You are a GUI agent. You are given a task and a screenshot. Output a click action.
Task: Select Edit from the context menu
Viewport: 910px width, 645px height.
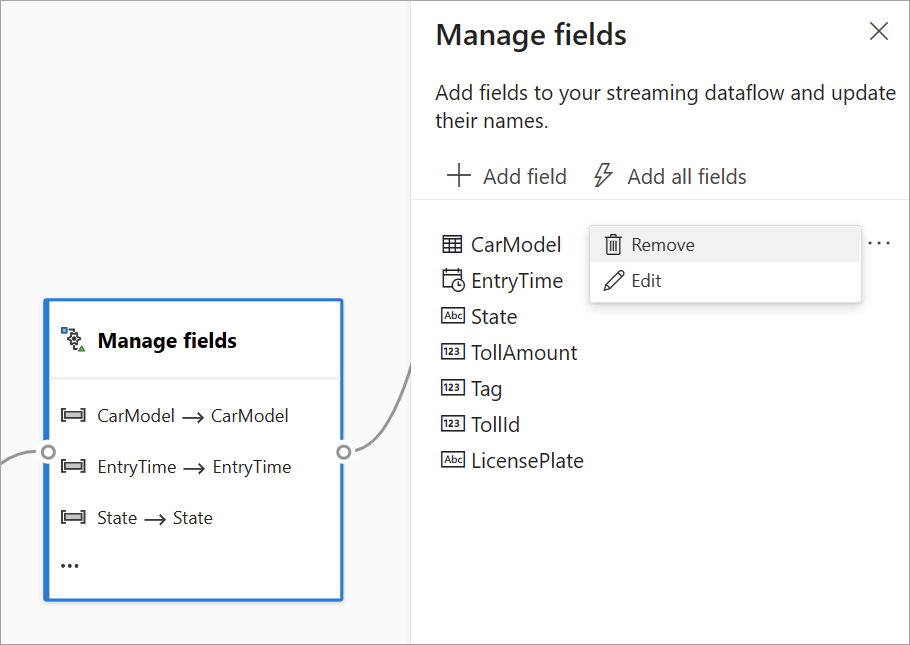(647, 280)
